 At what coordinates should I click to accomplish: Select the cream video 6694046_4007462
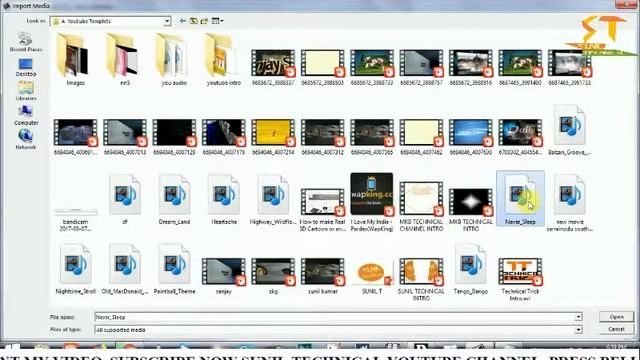coord(421,137)
